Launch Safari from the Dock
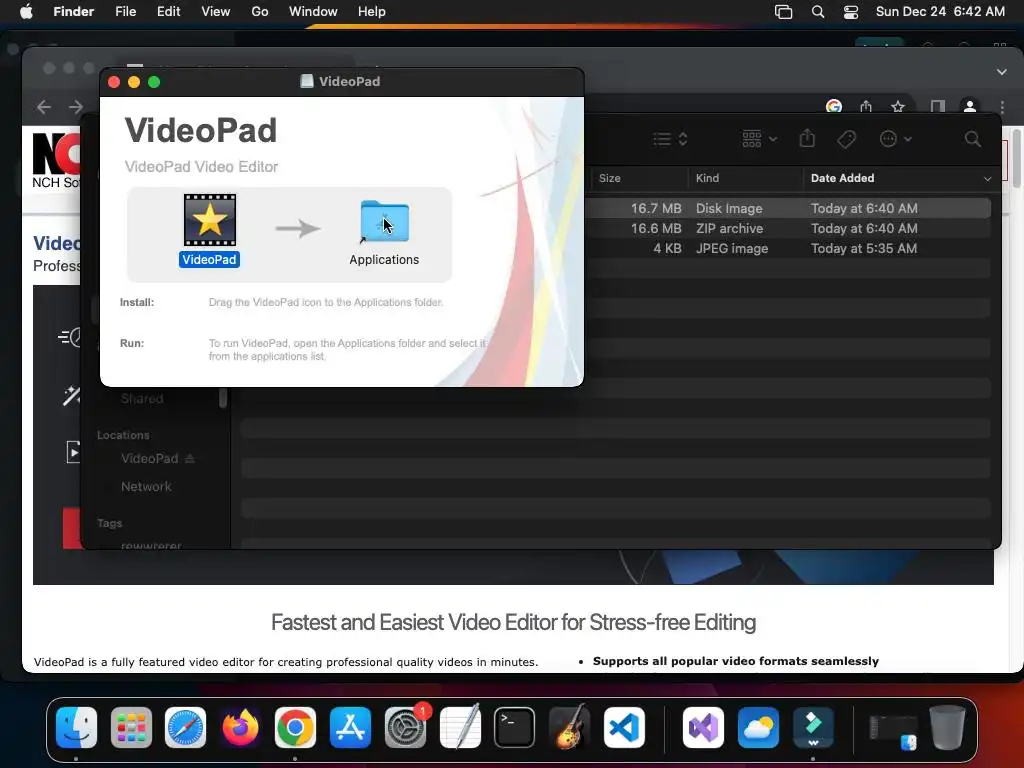The image size is (1024, 768). point(185,727)
